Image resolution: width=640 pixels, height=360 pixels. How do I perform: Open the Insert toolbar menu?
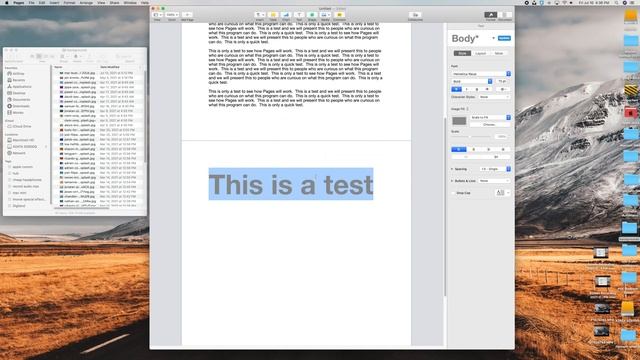pos(260,15)
